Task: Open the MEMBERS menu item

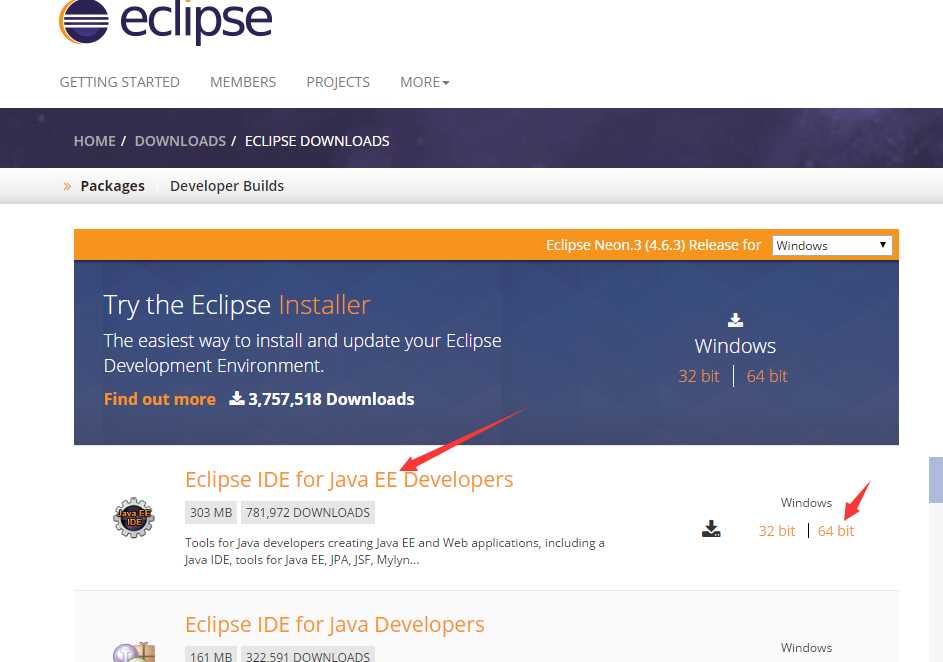Action: pos(243,82)
